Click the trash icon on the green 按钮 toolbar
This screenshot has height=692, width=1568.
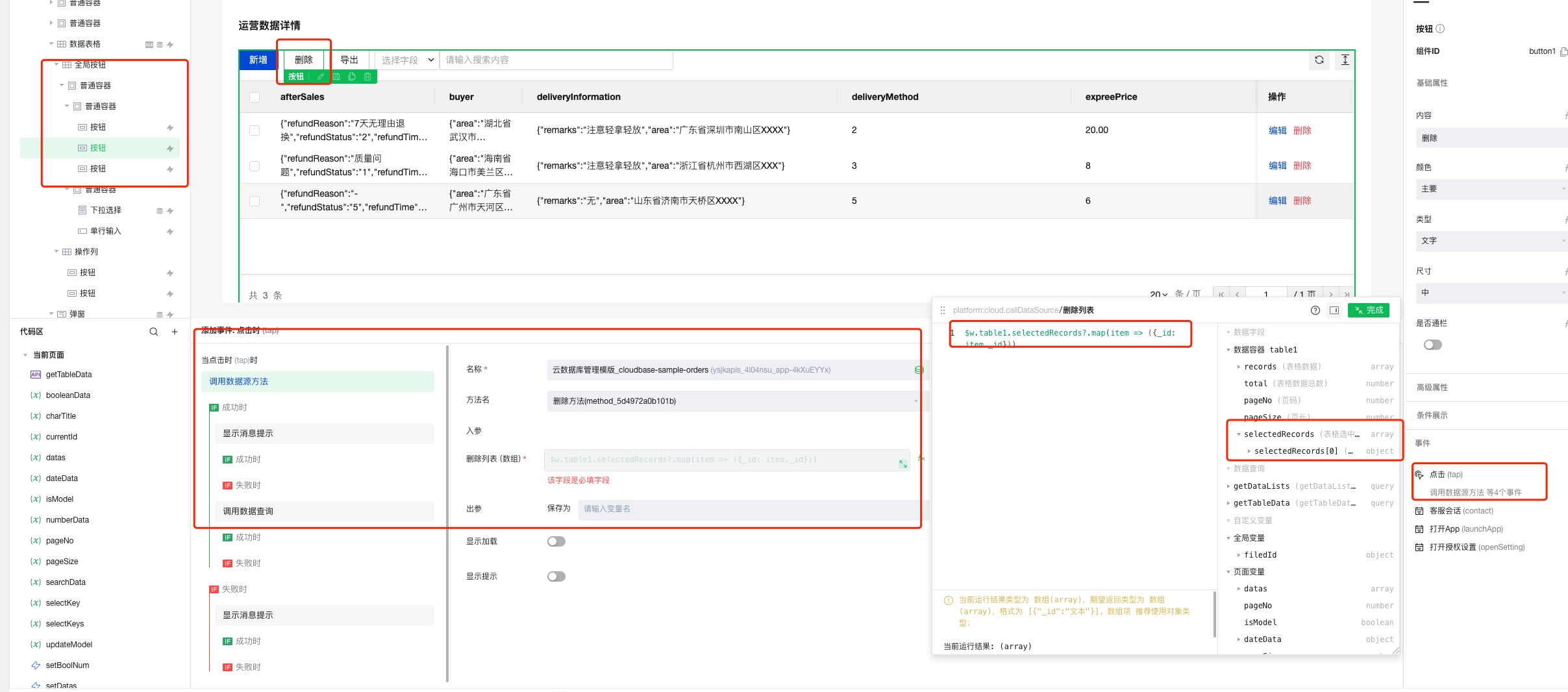point(367,77)
